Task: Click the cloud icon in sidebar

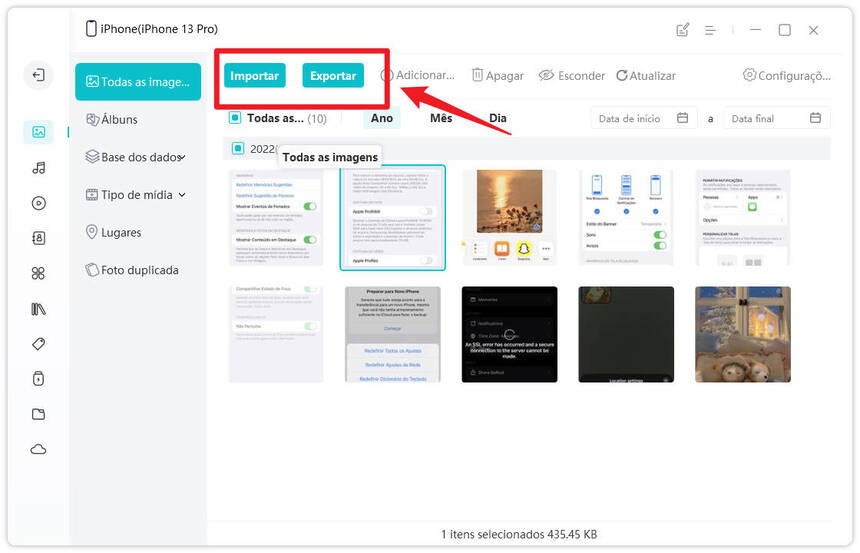Action: pos(38,449)
